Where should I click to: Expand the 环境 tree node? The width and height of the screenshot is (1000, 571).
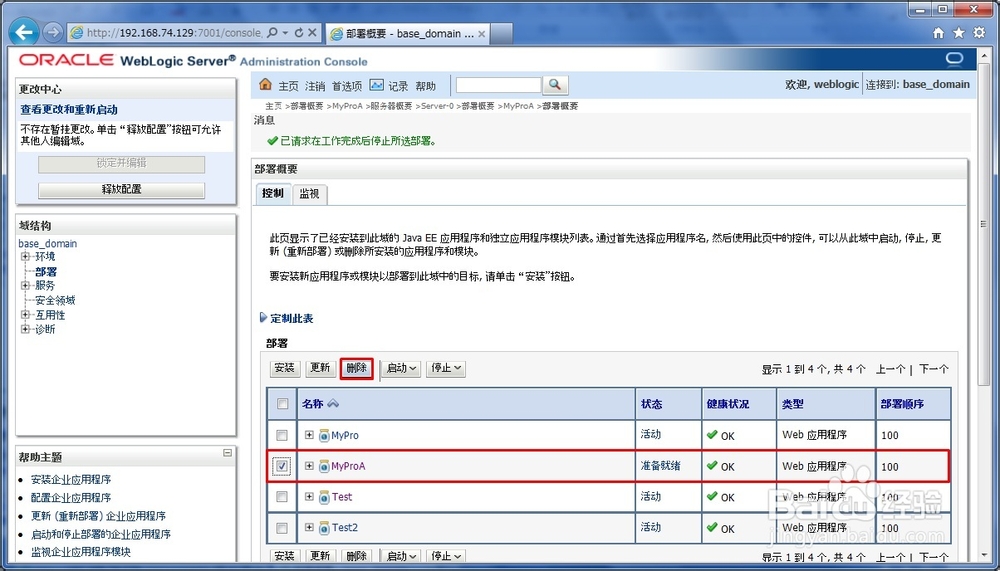[x=26, y=256]
